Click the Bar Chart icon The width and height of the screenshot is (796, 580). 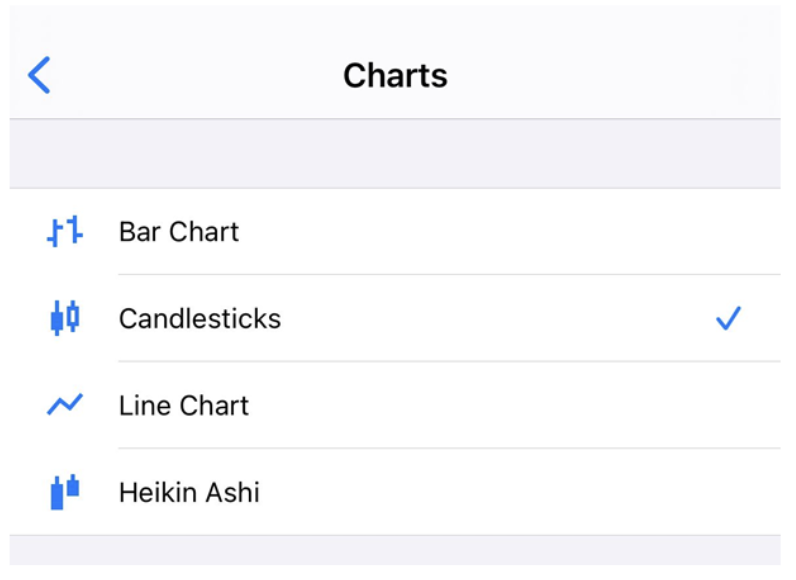(65, 232)
